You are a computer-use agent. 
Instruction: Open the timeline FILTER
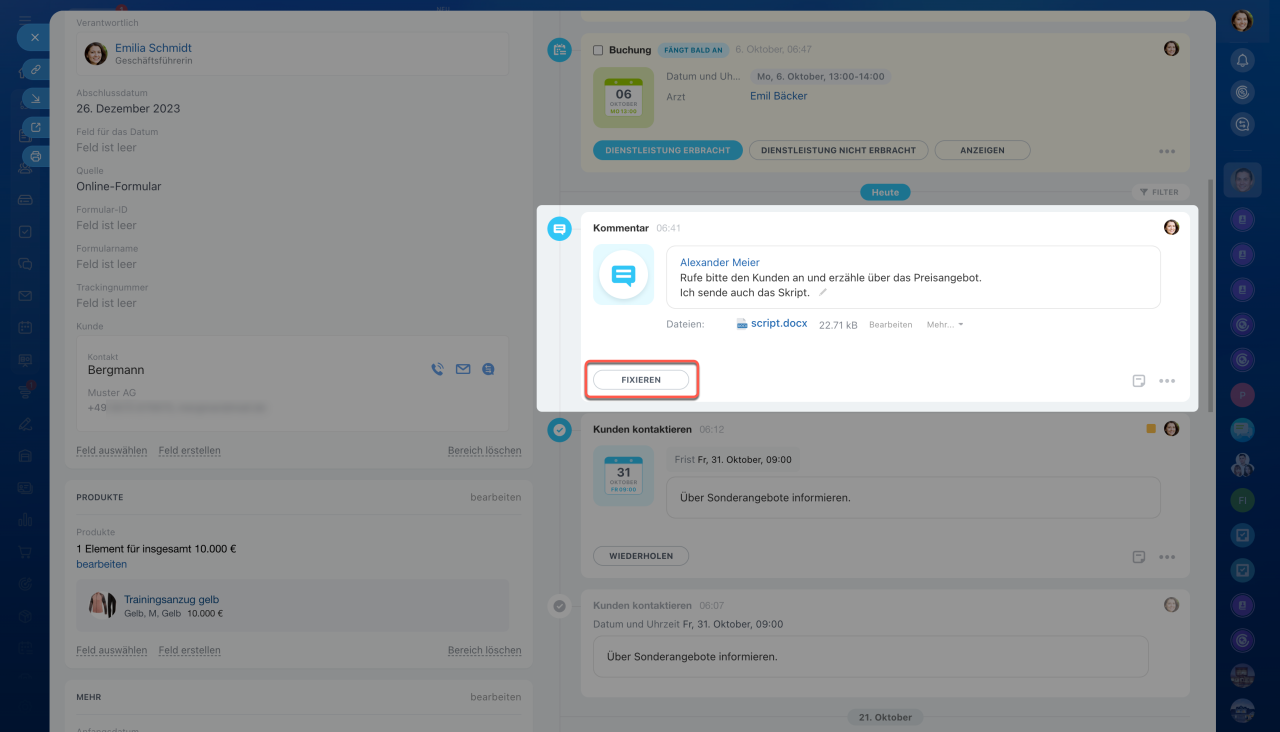tap(1159, 192)
